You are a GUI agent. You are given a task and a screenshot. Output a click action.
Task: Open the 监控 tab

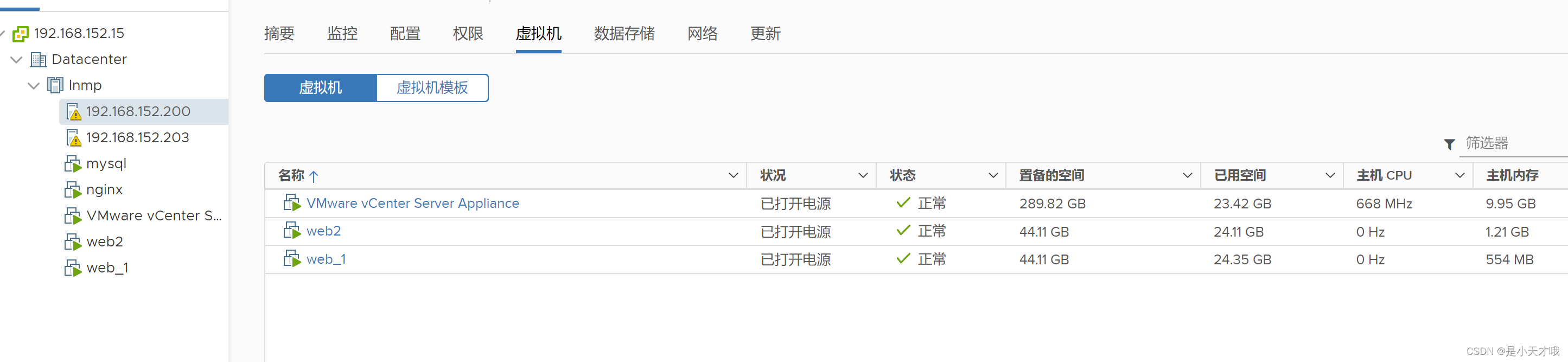[x=342, y=34]
